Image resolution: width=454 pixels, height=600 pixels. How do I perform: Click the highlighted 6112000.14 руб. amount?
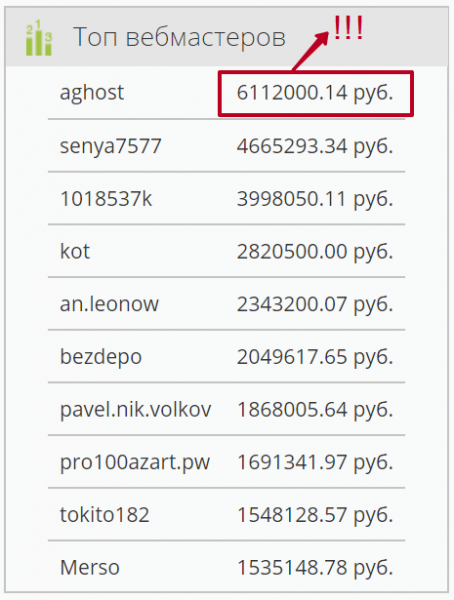315,93
